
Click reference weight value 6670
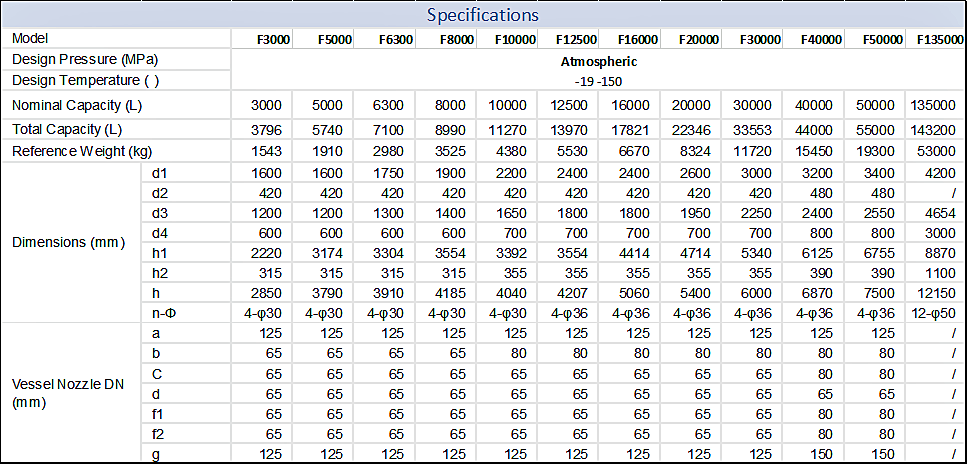(x=633, y=151)
